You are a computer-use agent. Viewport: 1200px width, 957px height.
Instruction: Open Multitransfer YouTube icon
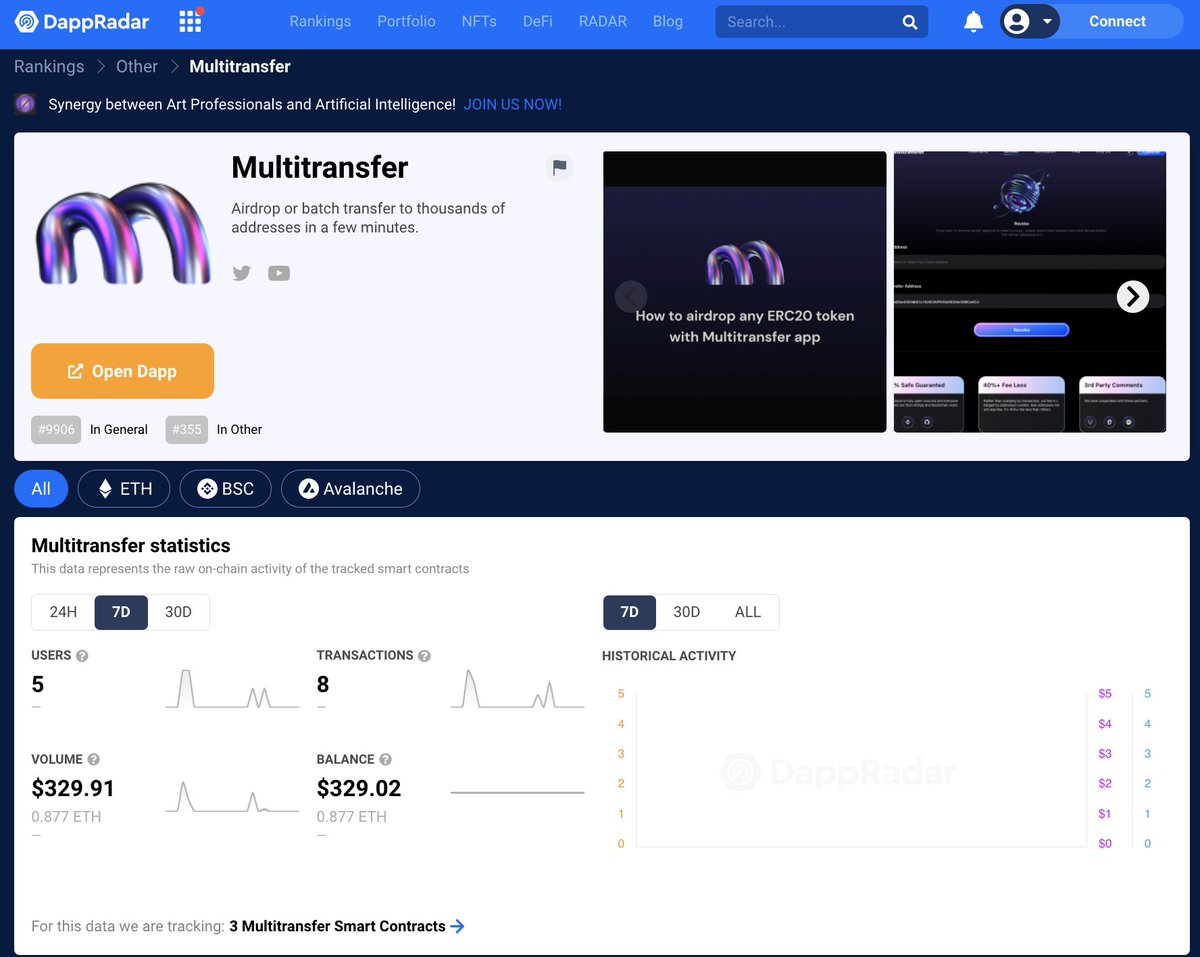[x=279, y=273]
